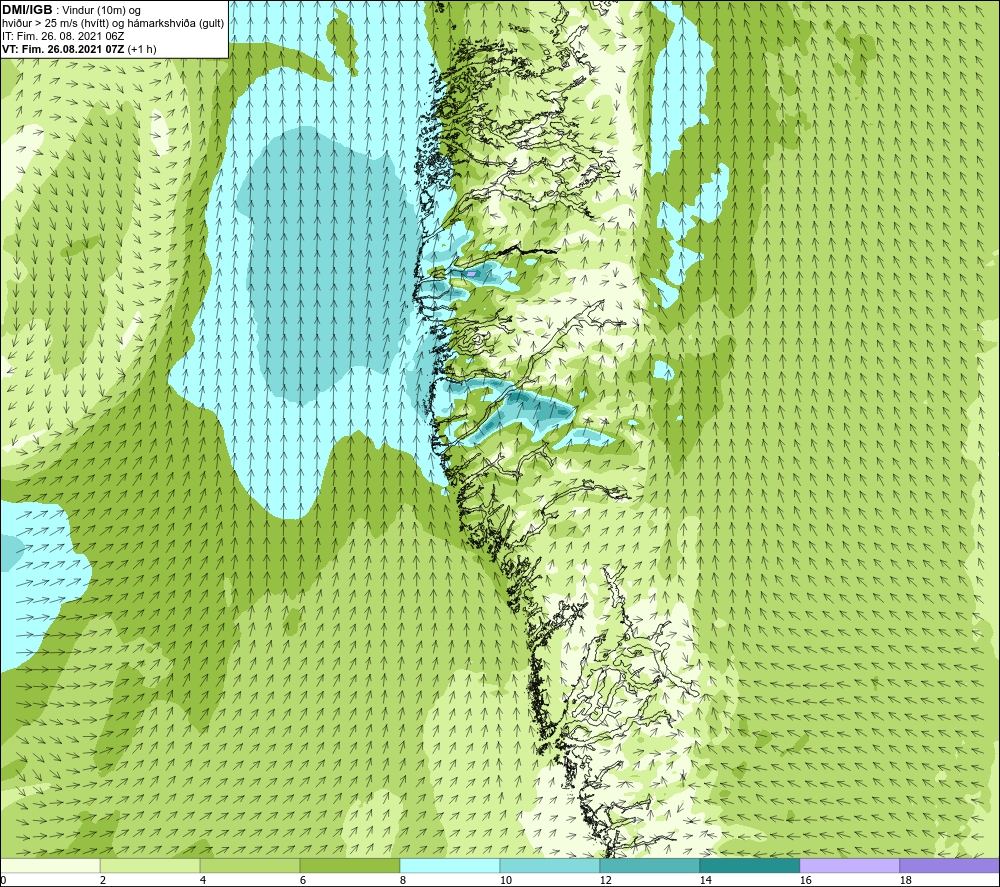Click the 10–12 m/s turquoise legend swatch
Viewport: 1000px width, 887px height.
[x=550, y=865]
